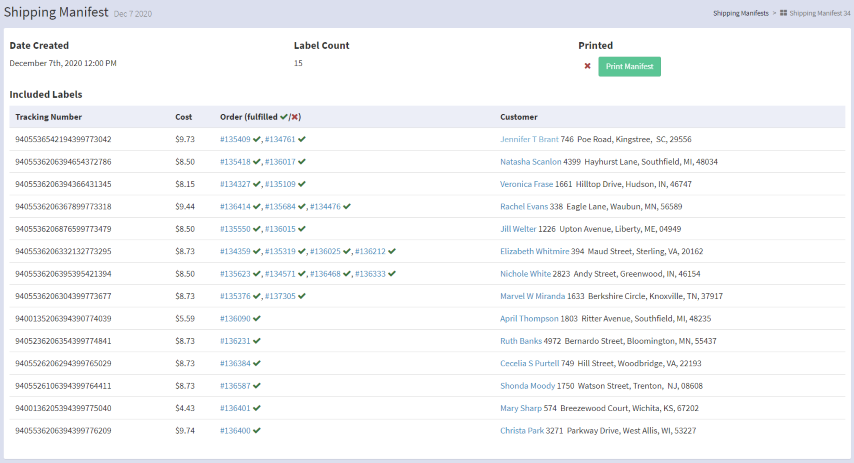Image resolution: width=854 pixels, height=463 pixels.
Task: Open order #136015
Action: pyautogui.click(x=280, y=229)
